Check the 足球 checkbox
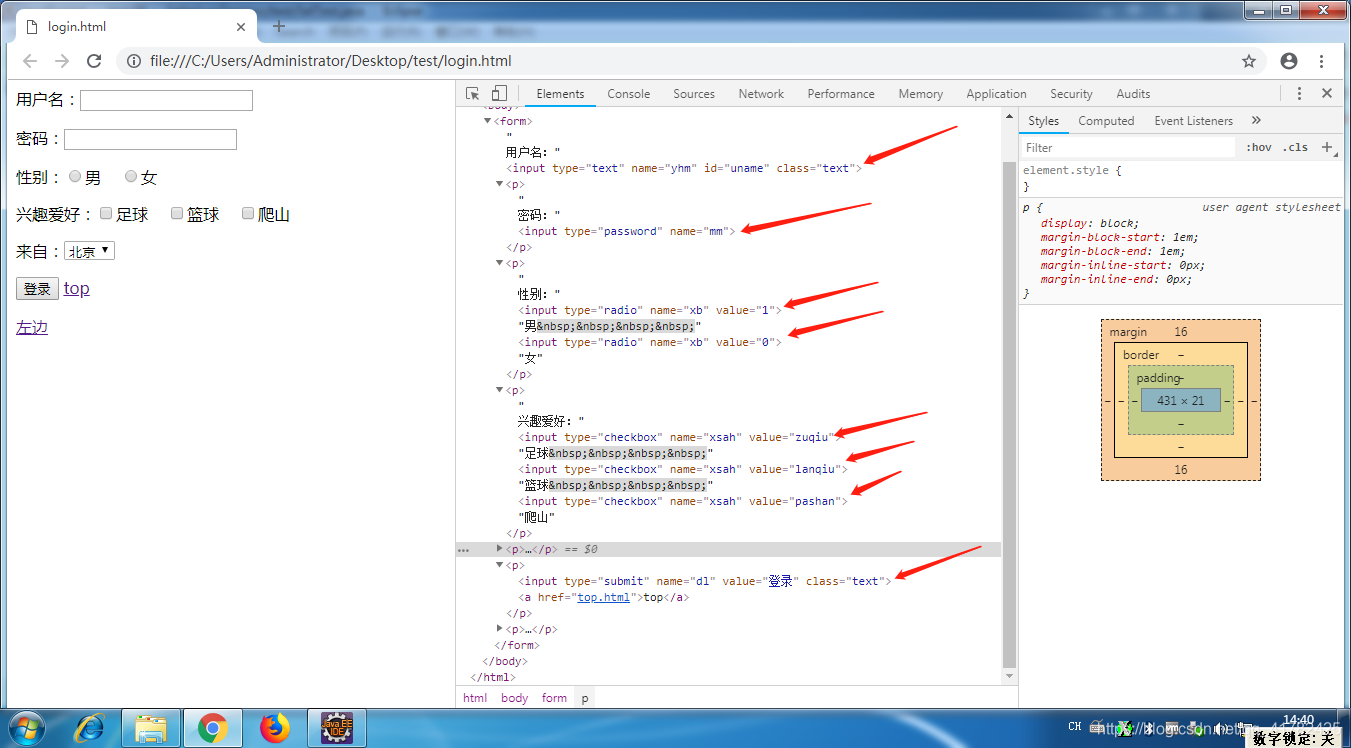Screen dimensions: 1351x748 click(x=106, y=213)
